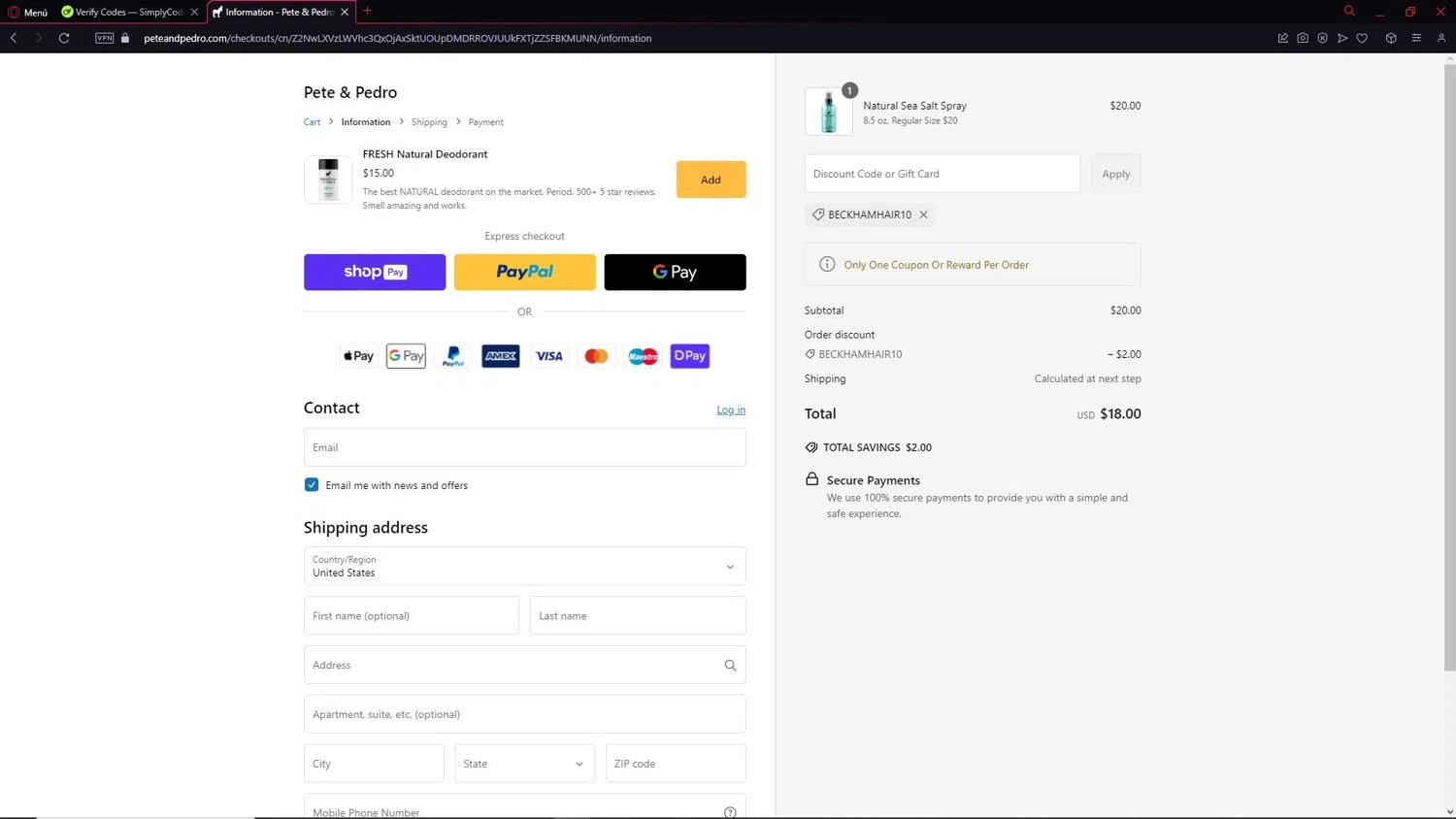
Task: Select the Shipping breadcrumb step
Action: click(429, 122)
